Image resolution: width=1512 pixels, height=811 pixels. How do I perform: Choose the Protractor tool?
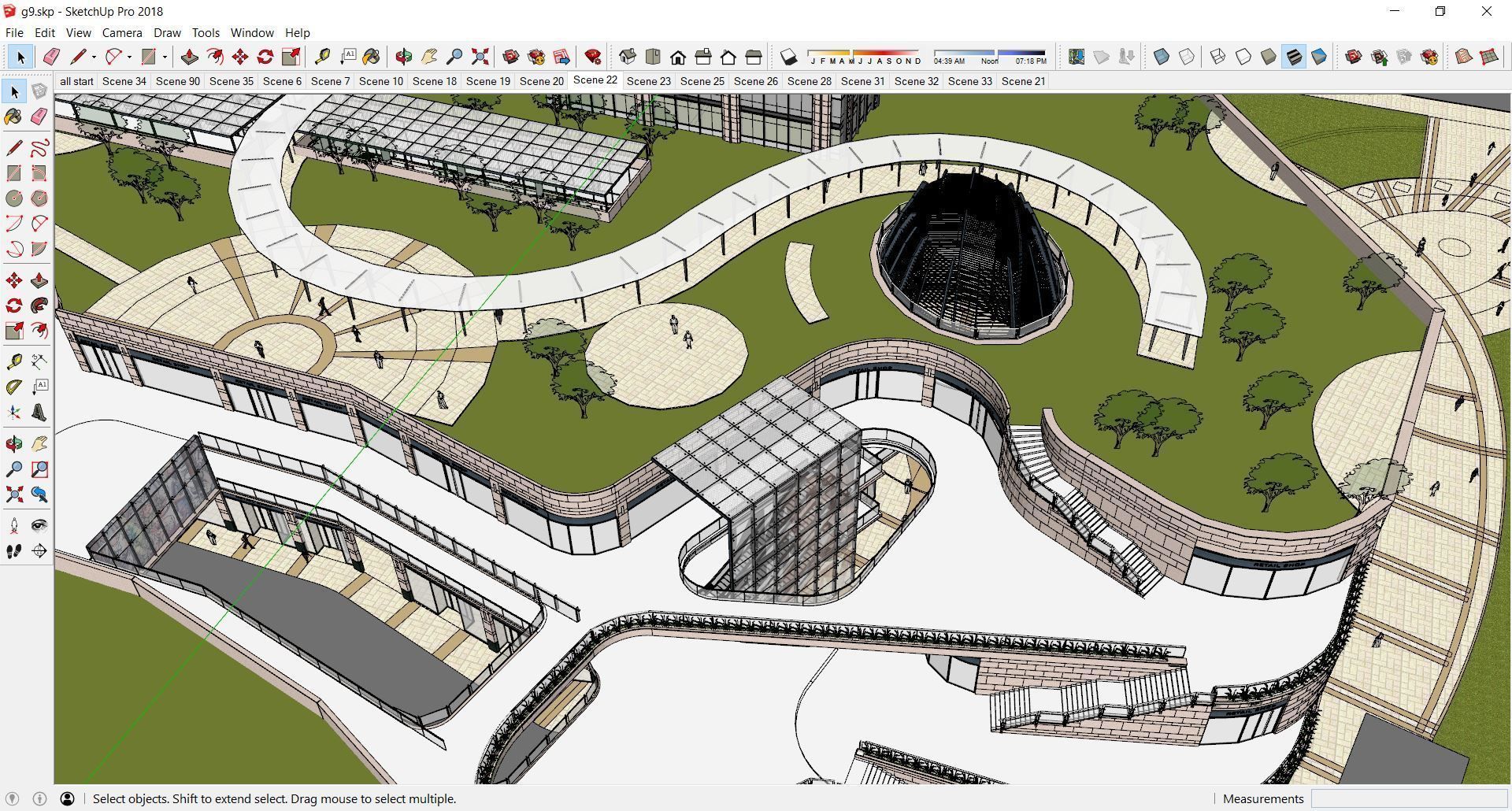pos(14,387)
